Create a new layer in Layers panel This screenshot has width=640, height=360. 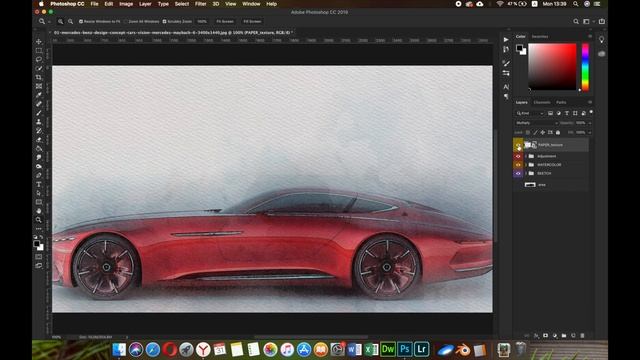(x=573, y=336)
